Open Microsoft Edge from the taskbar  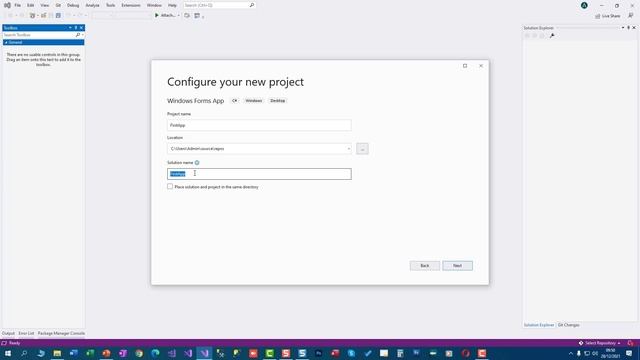click(156, 353)
